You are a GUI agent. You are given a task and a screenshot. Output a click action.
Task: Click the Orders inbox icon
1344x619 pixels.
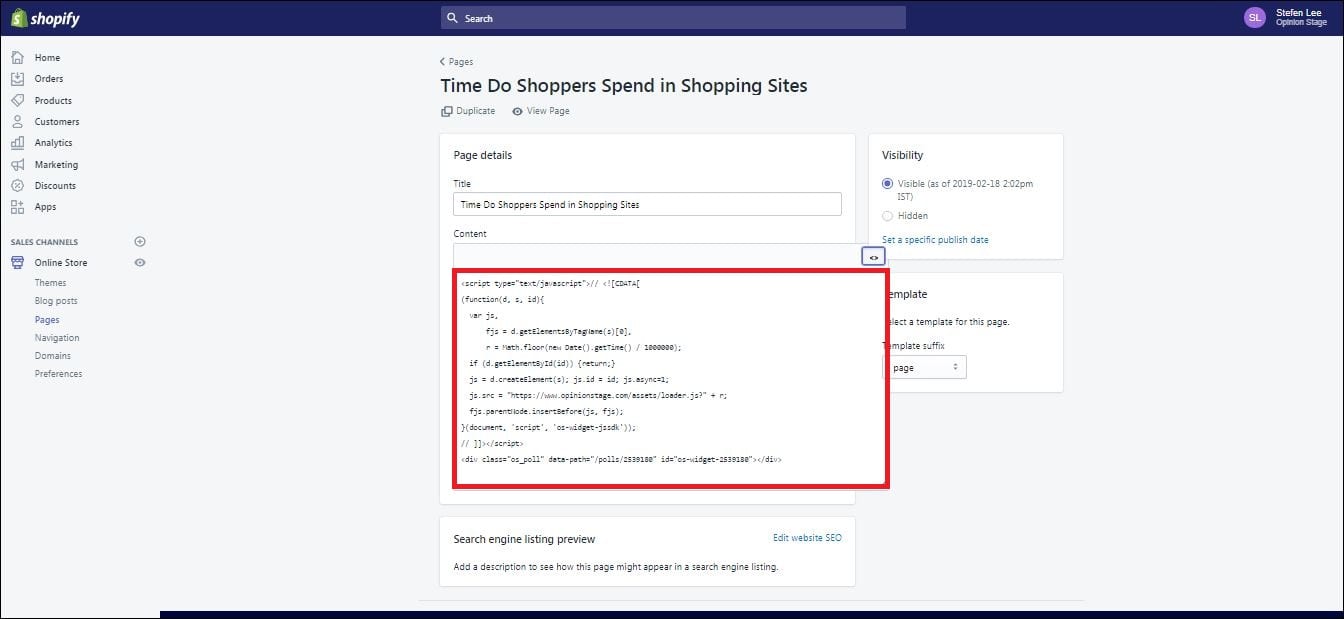17,79
